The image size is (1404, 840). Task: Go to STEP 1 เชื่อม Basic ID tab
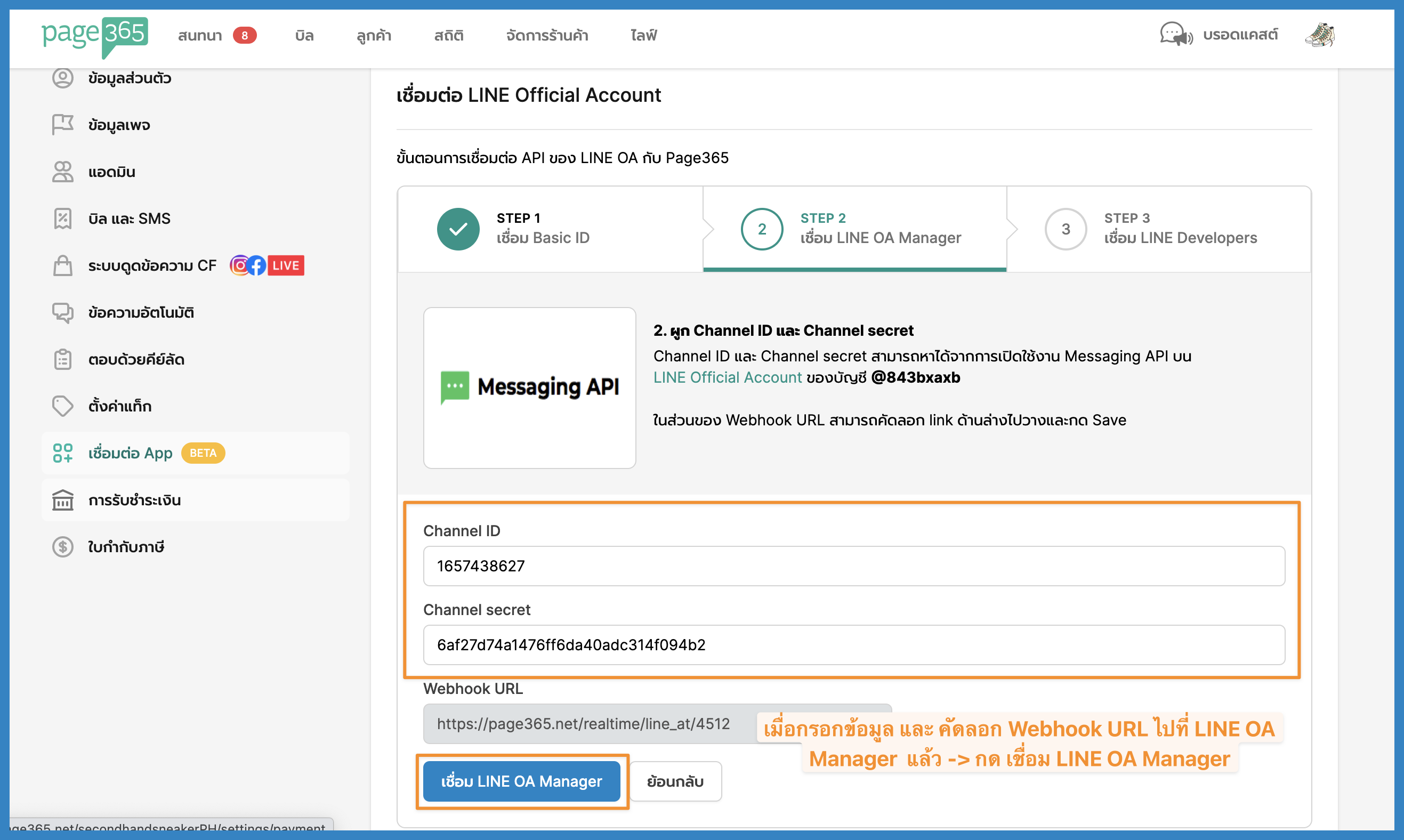pos(550,229)
